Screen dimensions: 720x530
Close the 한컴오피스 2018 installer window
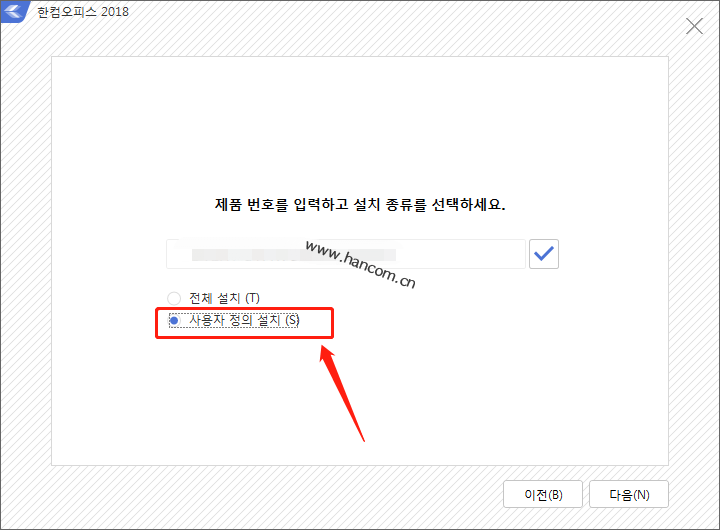[x=694, y=26]
